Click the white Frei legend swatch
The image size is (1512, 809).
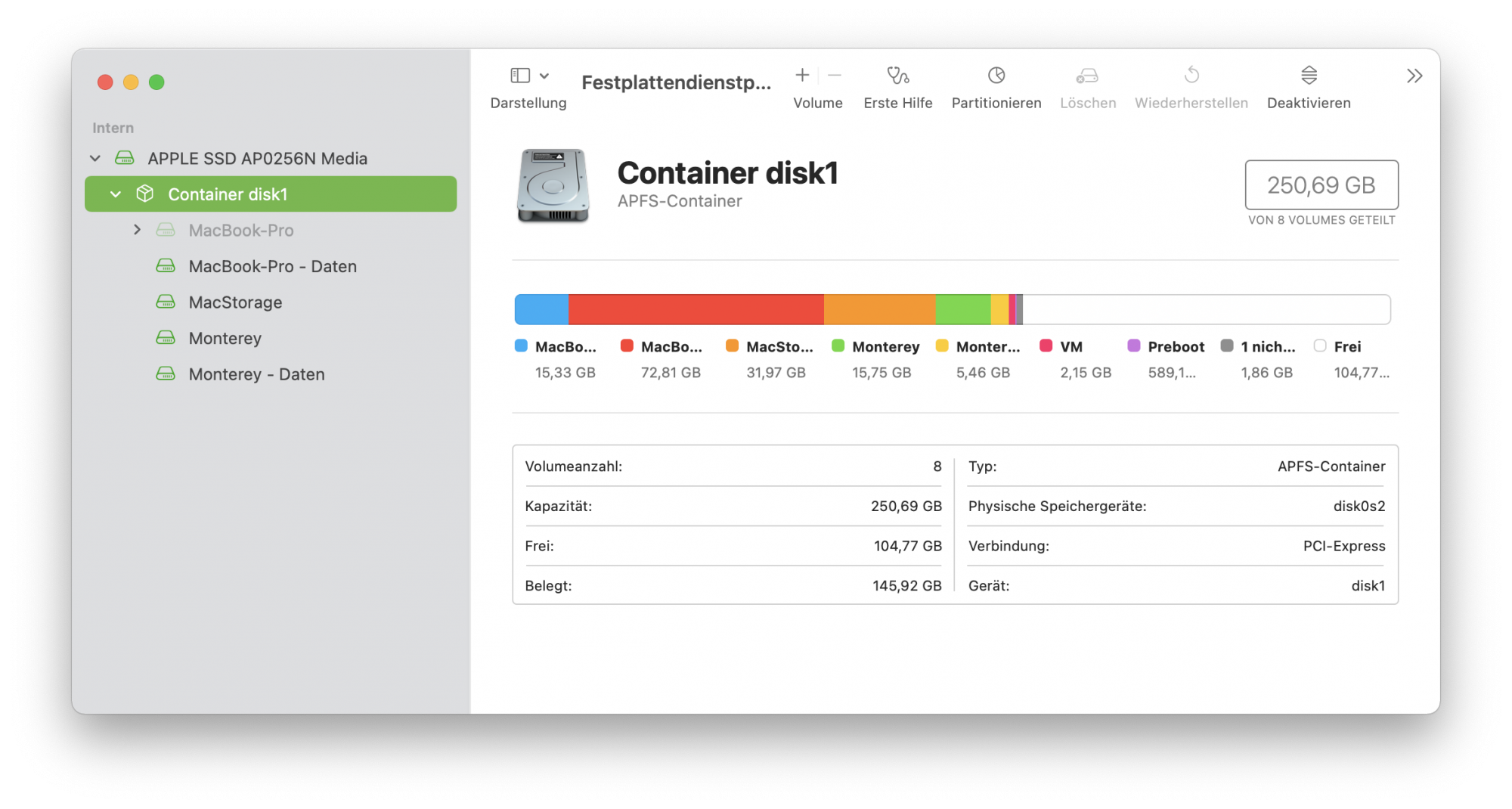click(1320, 346)
